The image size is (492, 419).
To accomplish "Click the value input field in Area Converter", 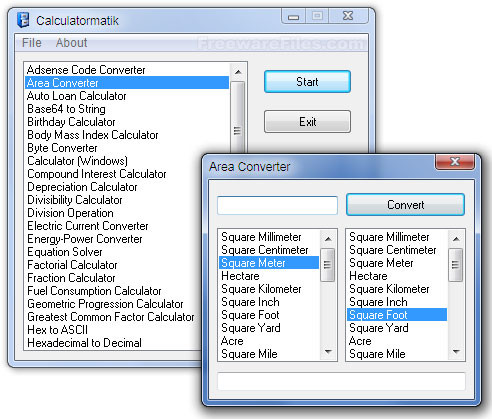I will coord(277,205).
